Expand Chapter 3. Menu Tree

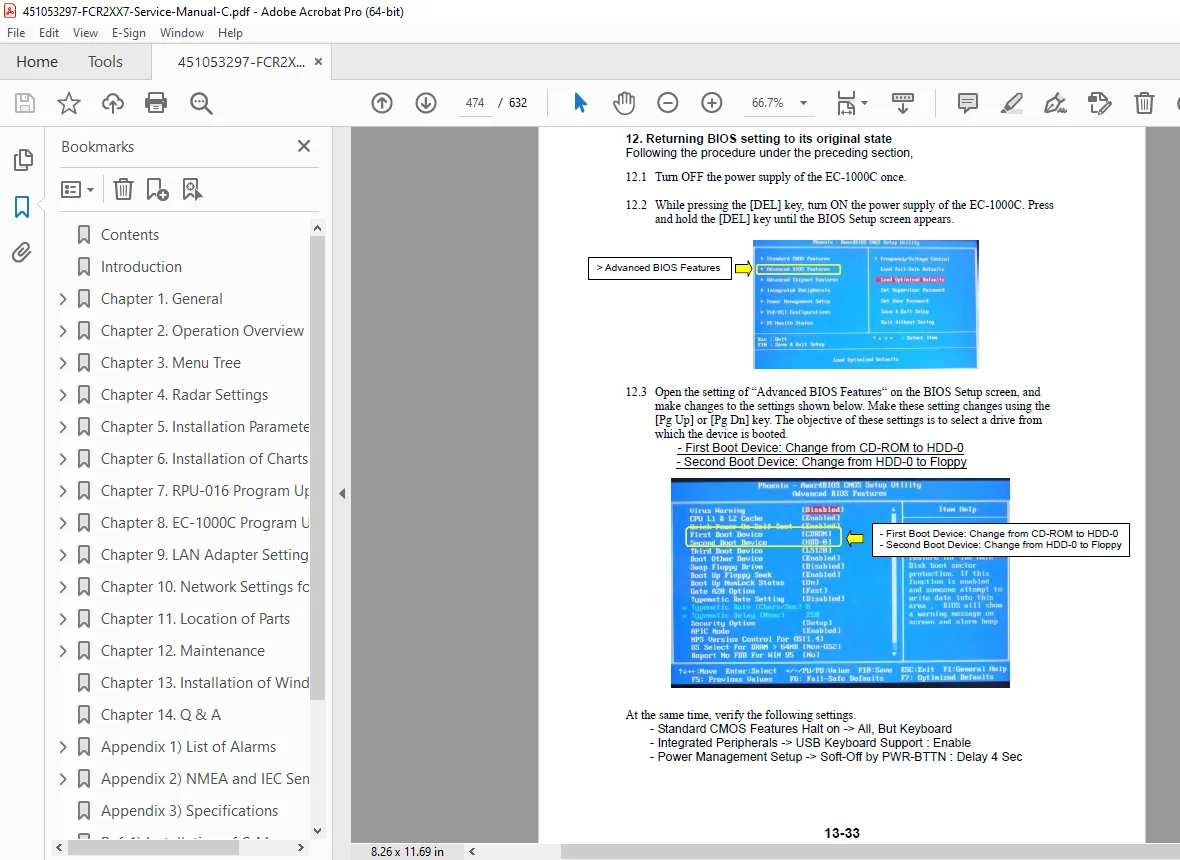63,363
